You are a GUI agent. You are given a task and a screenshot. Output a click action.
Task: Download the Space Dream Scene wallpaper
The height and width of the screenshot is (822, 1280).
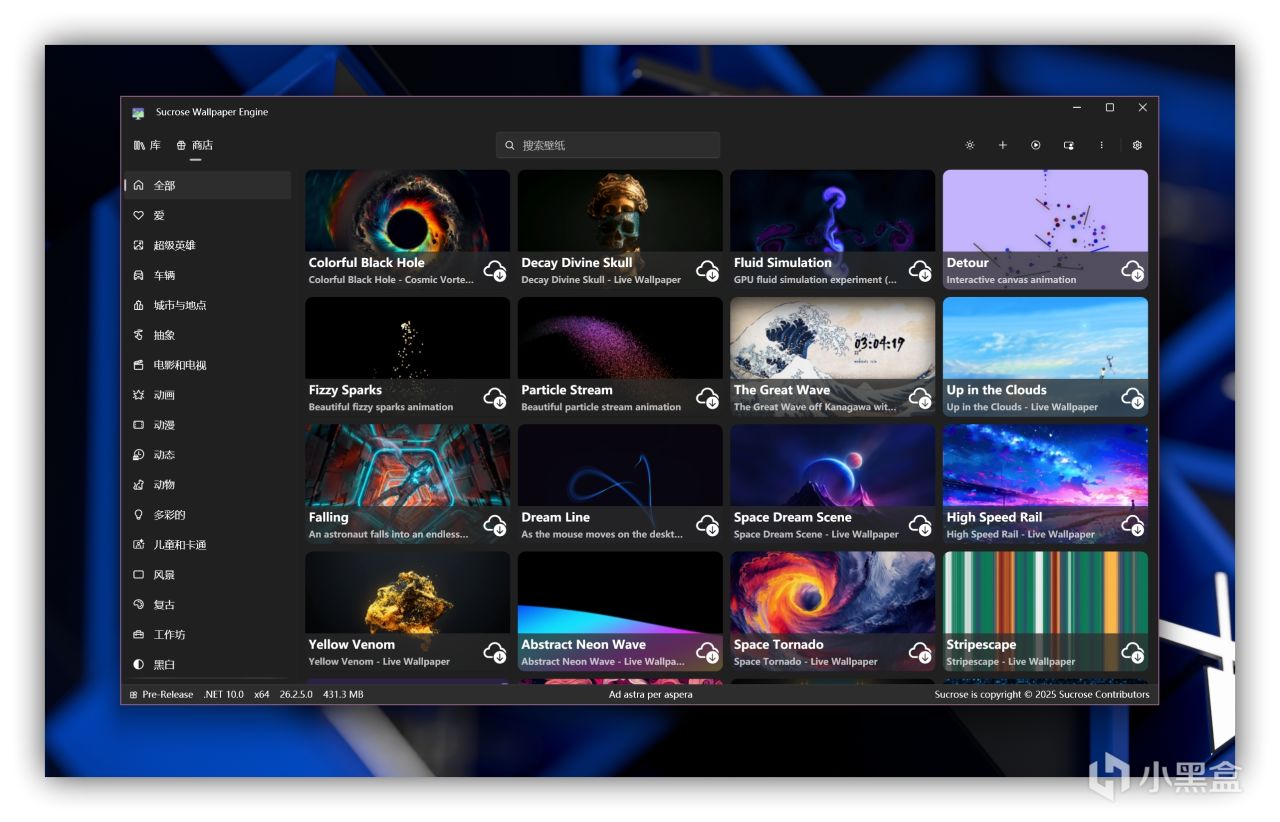coord(920,525)
